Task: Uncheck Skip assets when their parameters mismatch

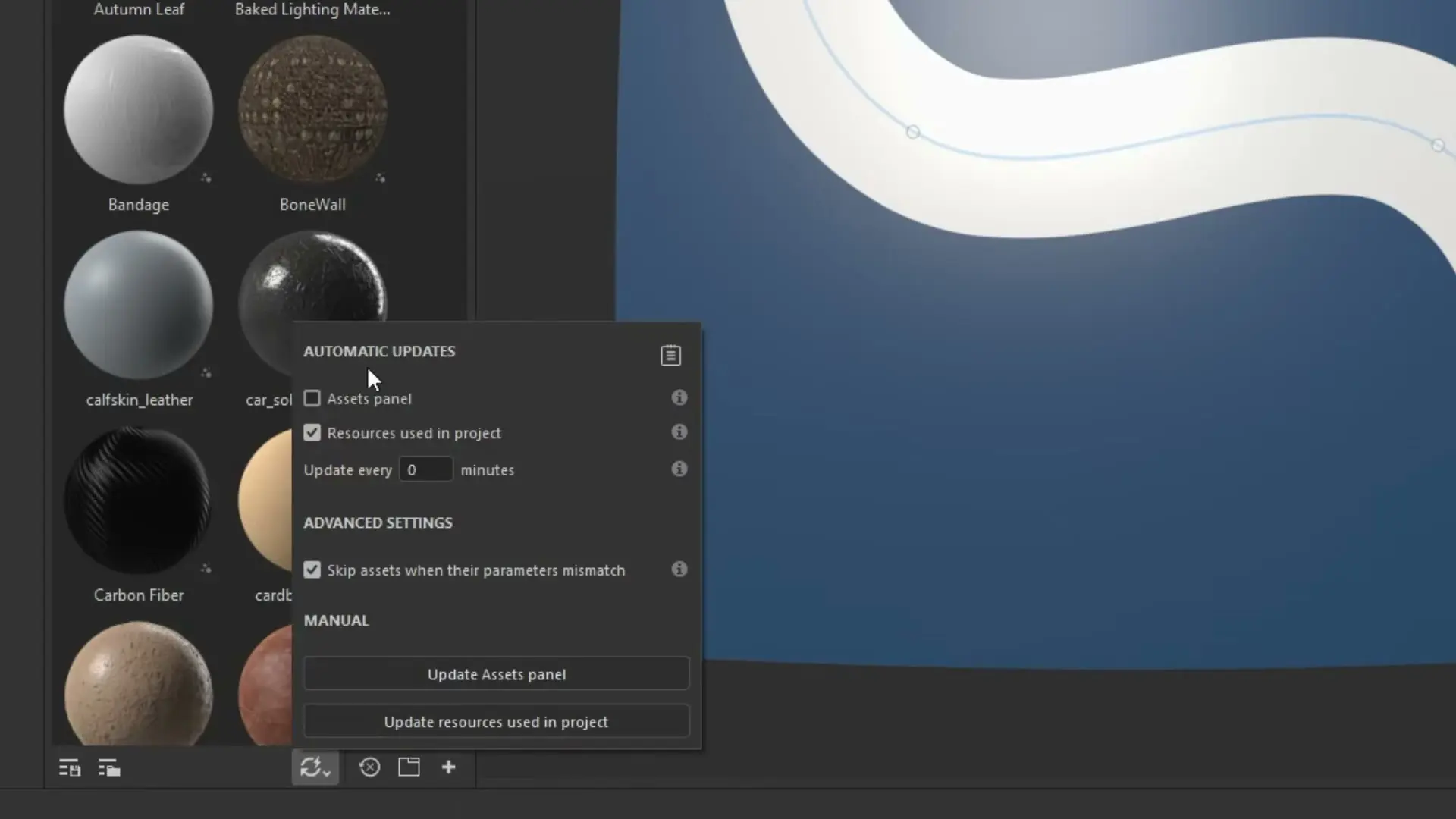Action: coord(312,570)
